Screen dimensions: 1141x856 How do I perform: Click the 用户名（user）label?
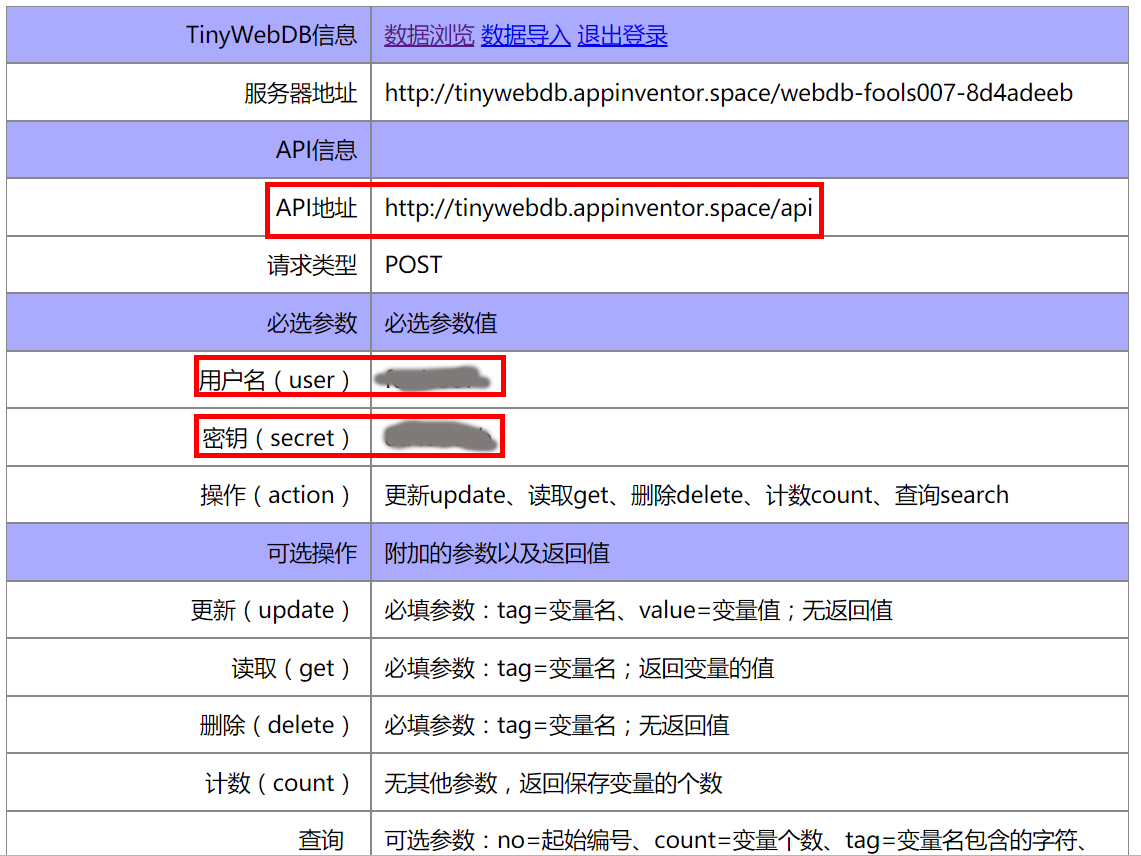[x=277, y=380]
